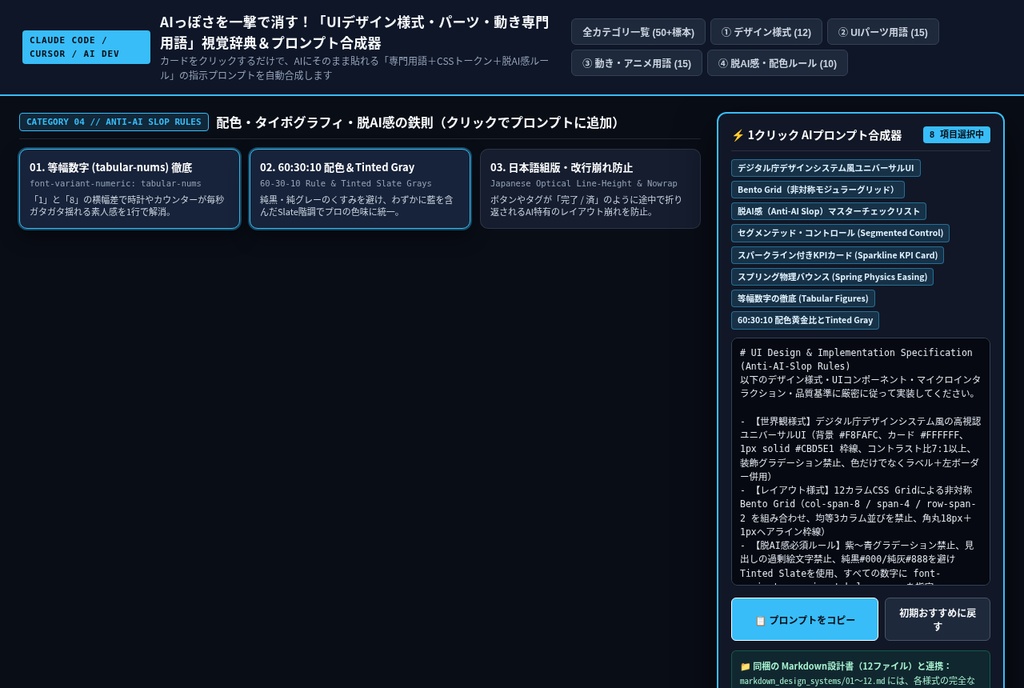This screenshot has width=1024, height=688.
Task: Click the Japanese Optical Line-Height & Nowrap subtitle
Action: click(584, 183)
